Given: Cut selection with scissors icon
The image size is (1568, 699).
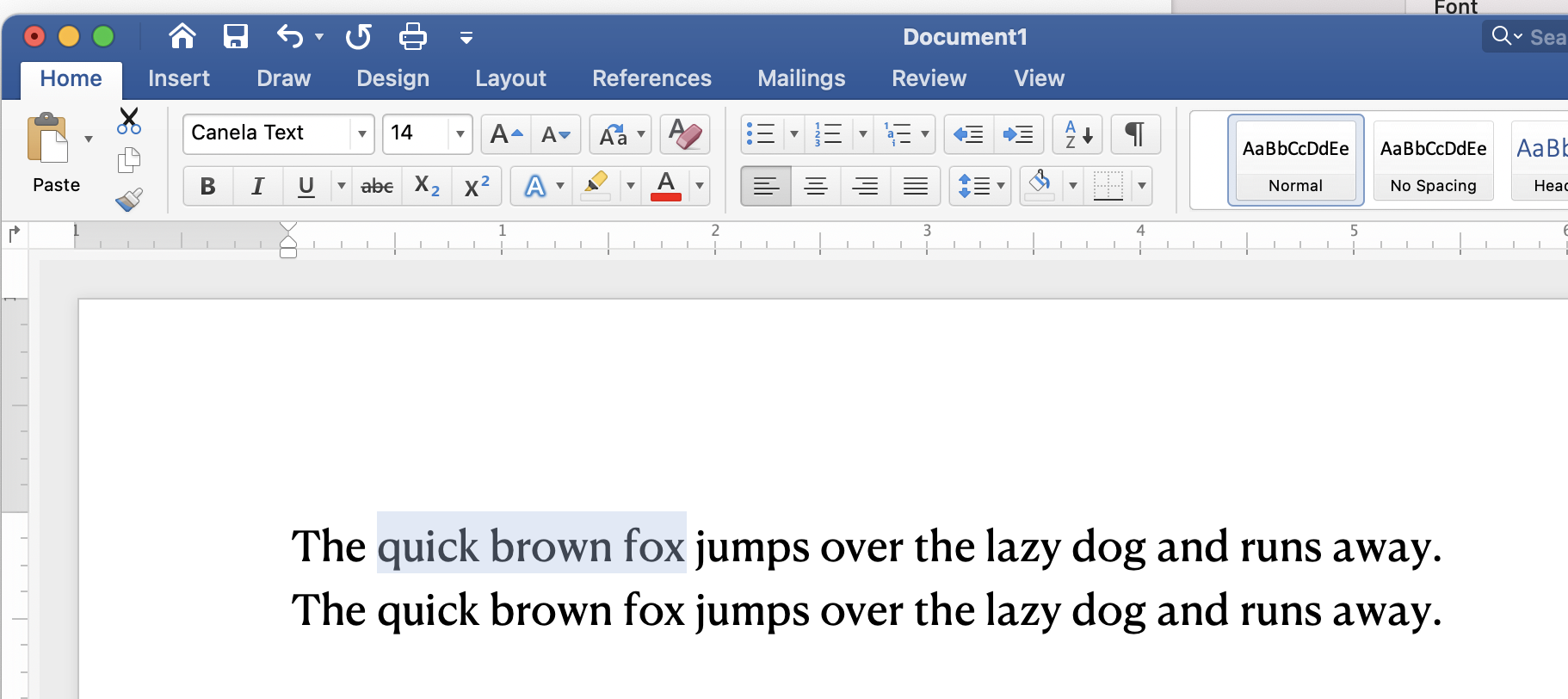Looking at the screenshot, I should (x=129, y=121).
